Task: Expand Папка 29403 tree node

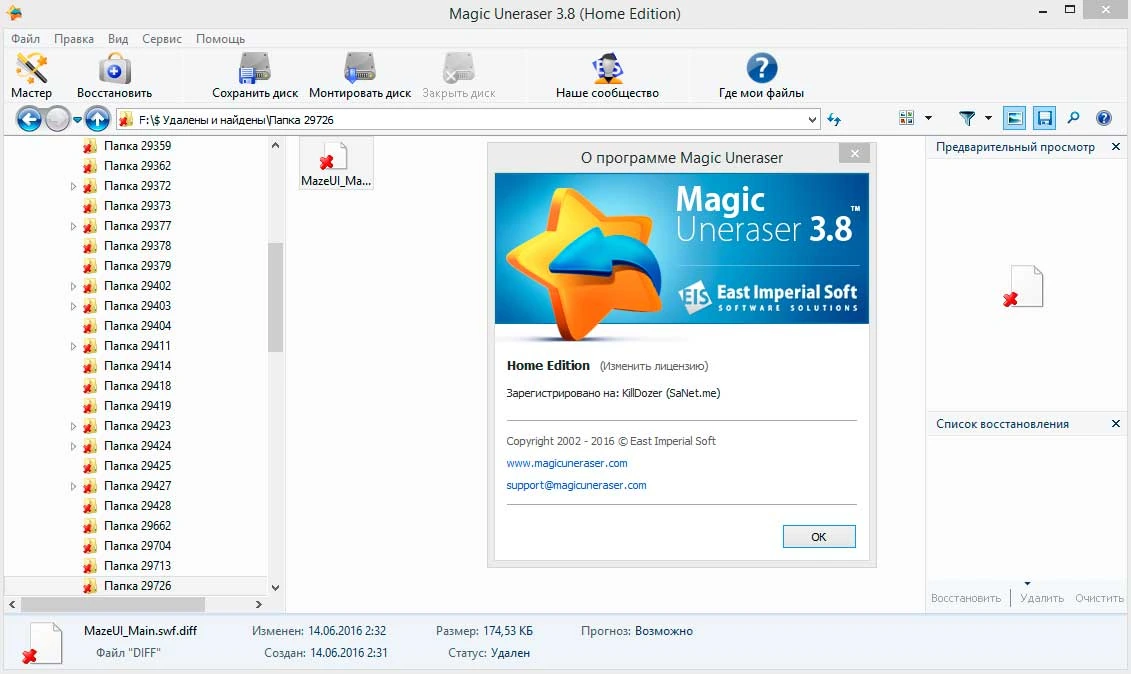Action: (x=73, y=306)
